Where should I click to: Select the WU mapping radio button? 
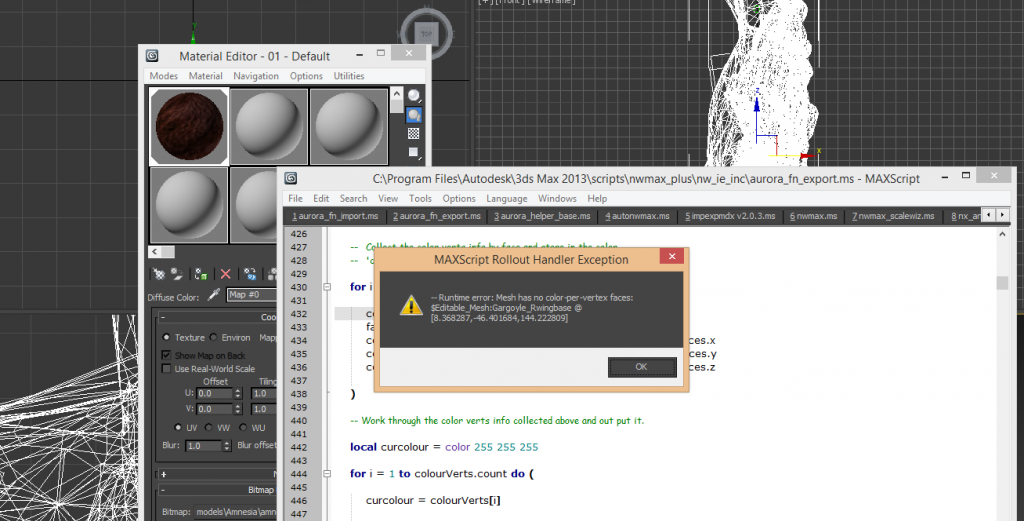pyautogui.click(x=242, y=428)
